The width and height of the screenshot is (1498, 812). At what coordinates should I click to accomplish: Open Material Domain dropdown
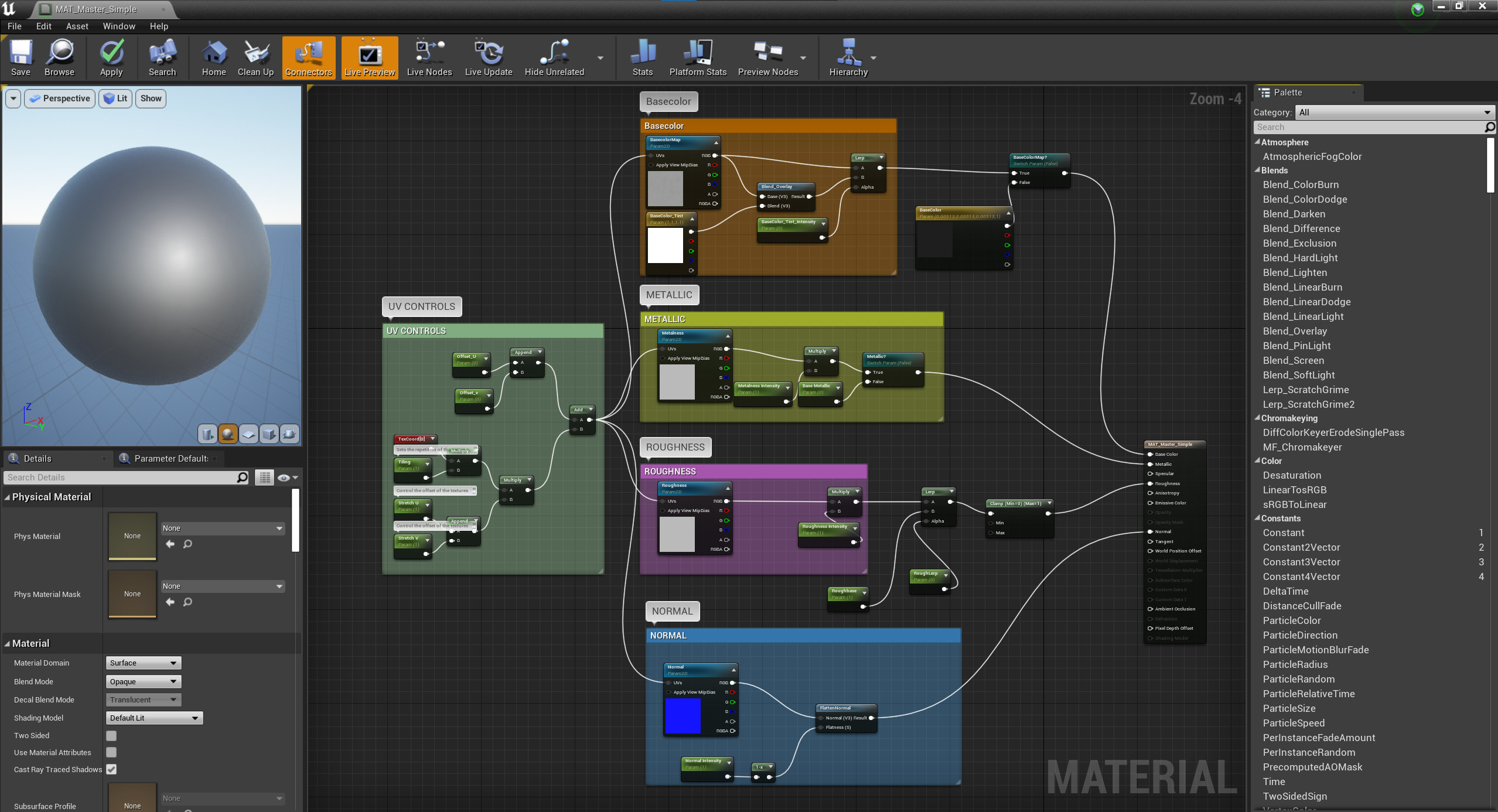pos(144,663)
